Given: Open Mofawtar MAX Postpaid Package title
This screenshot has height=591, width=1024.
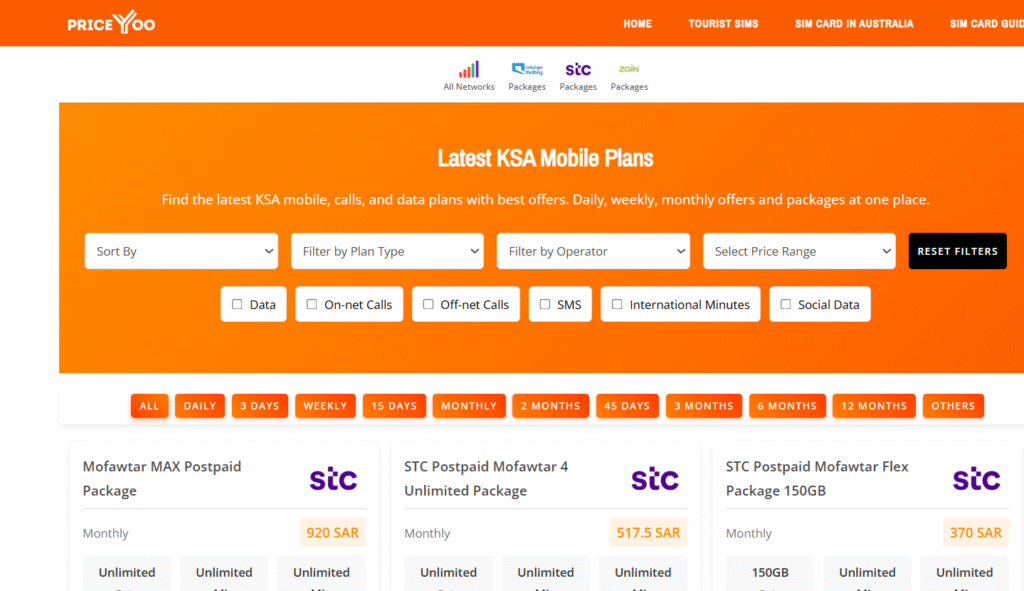Looking at the screenshot, I should pyautogui.click(x=162, y=479).
